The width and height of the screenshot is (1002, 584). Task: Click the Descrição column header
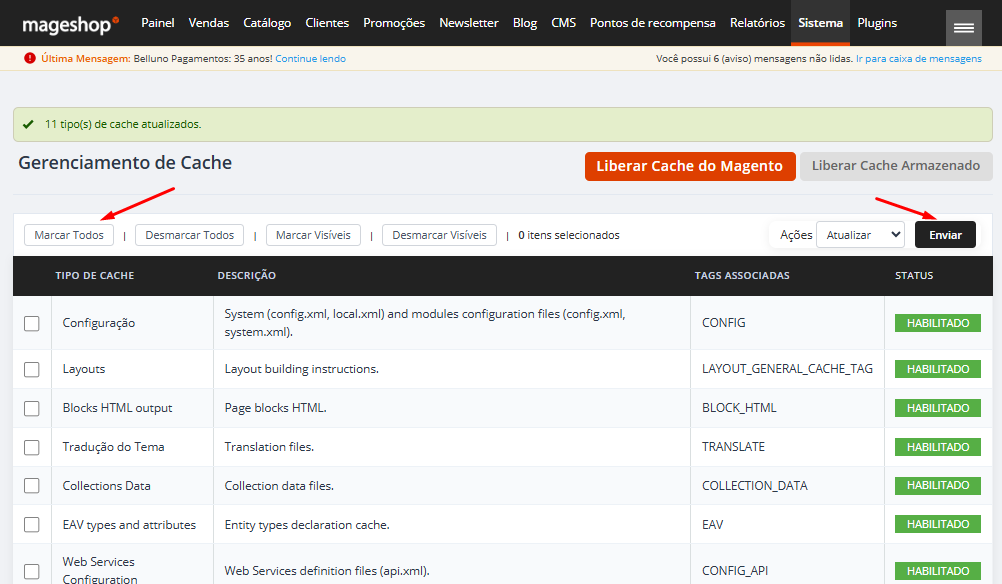[247, 275]
